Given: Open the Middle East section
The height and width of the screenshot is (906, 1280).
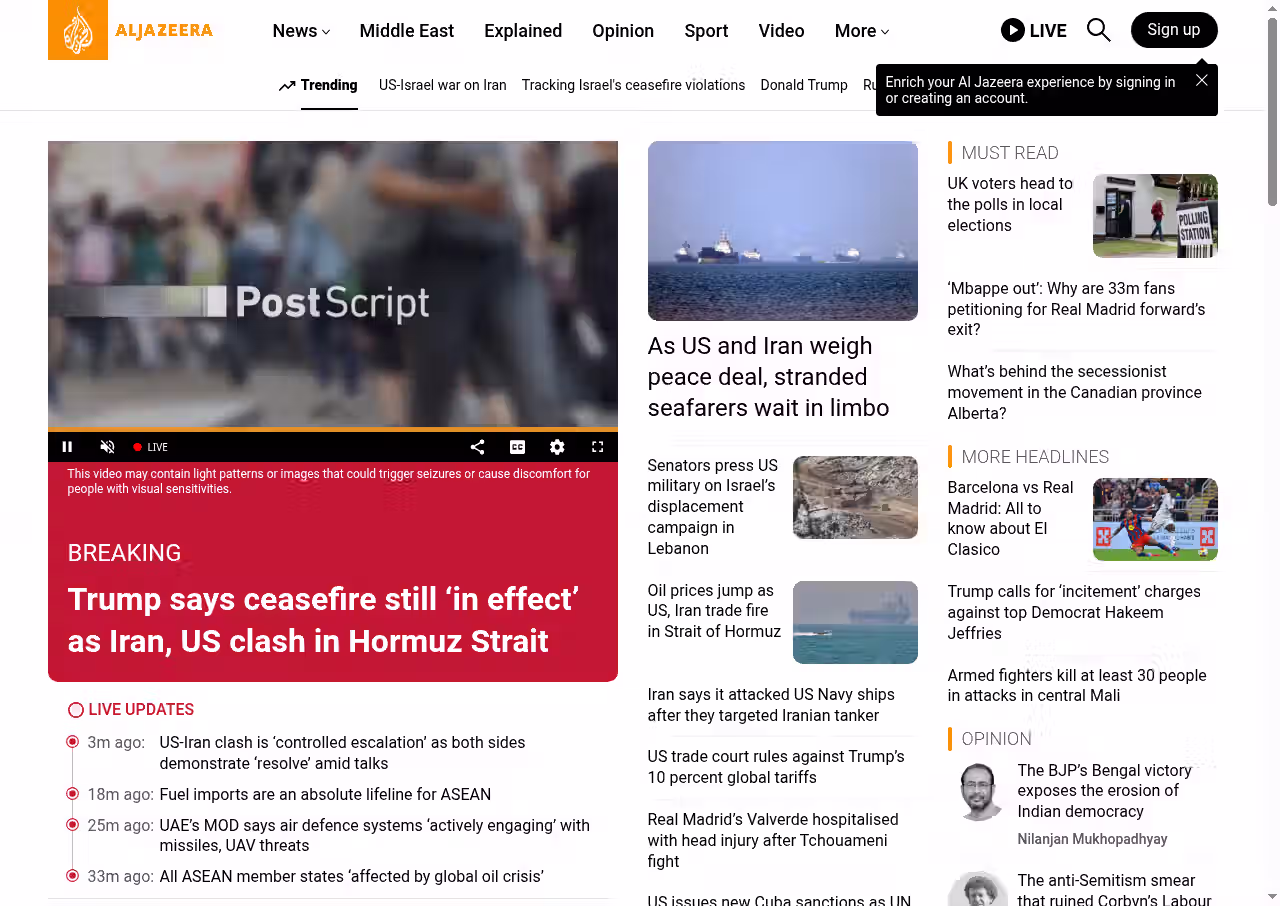Looking at the screenshot, I should [407, 31].
